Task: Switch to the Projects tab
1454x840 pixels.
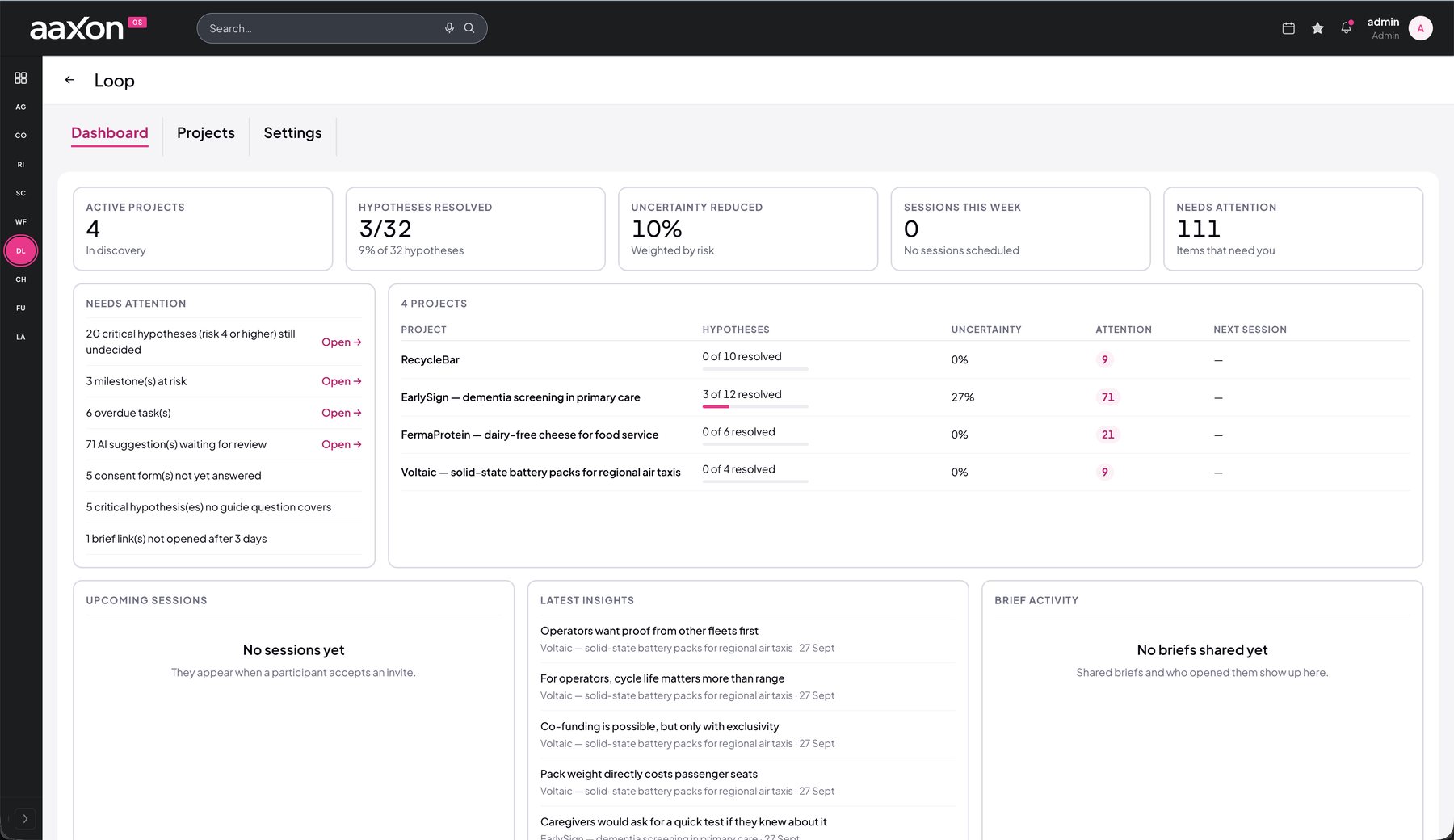Action: (x=206, y=133)
